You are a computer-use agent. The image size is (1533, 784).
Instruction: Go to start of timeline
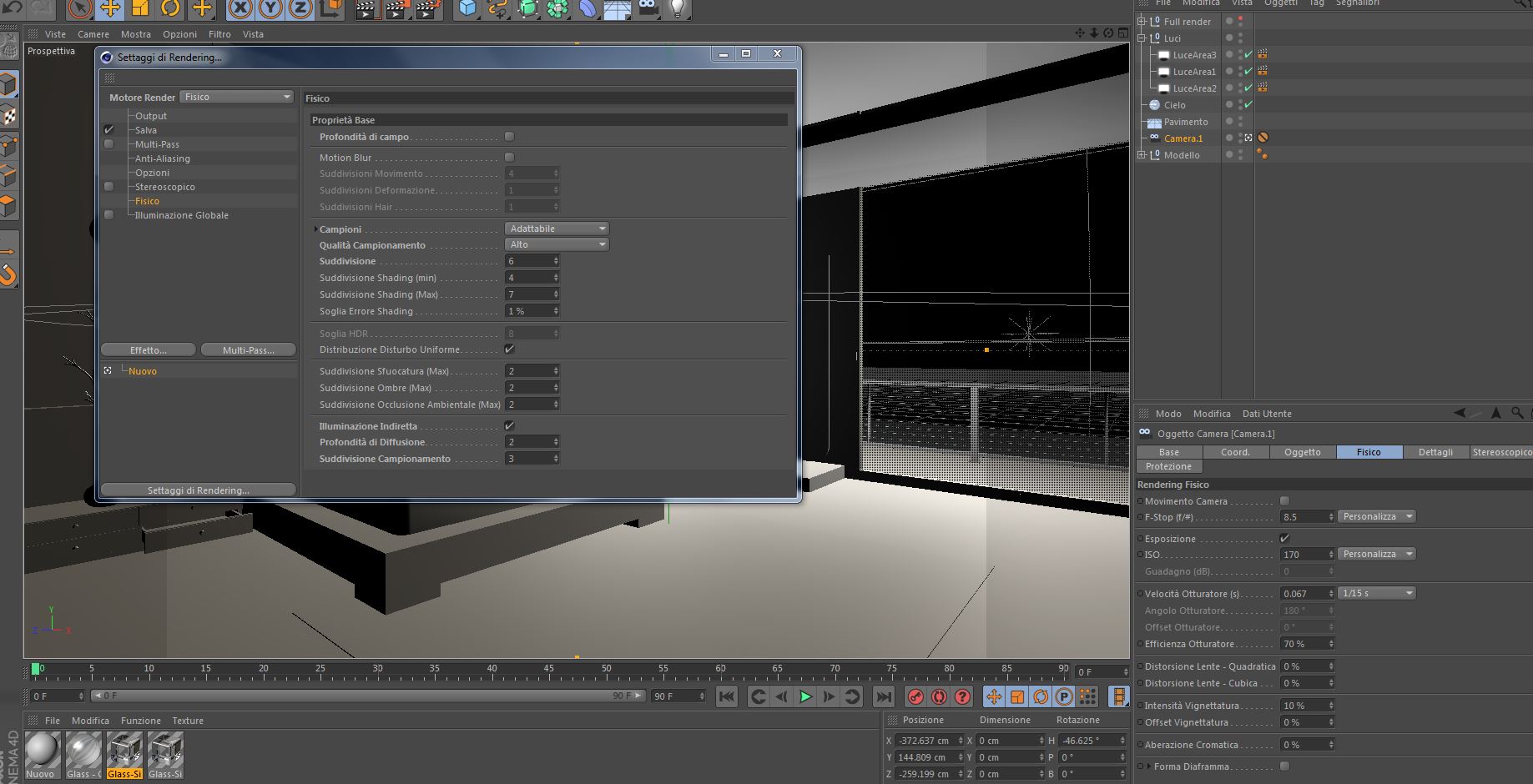point(727,696)
